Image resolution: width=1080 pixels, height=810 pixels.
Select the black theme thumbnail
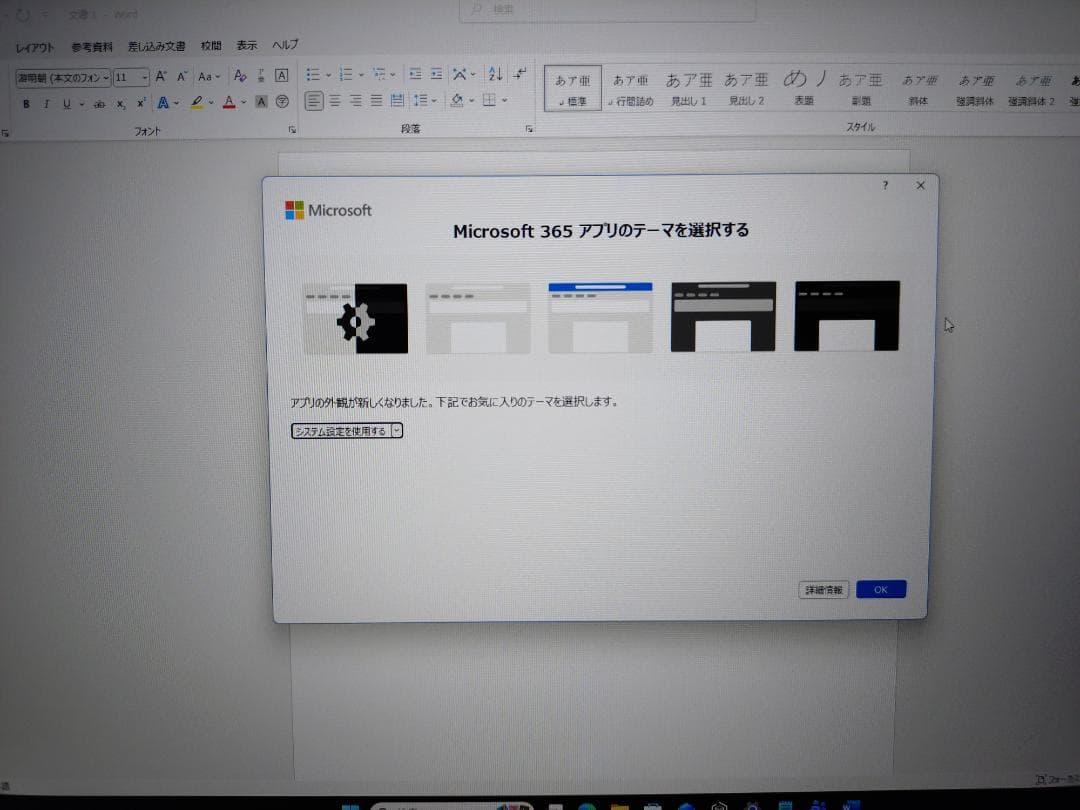click(x=847, y=316)
